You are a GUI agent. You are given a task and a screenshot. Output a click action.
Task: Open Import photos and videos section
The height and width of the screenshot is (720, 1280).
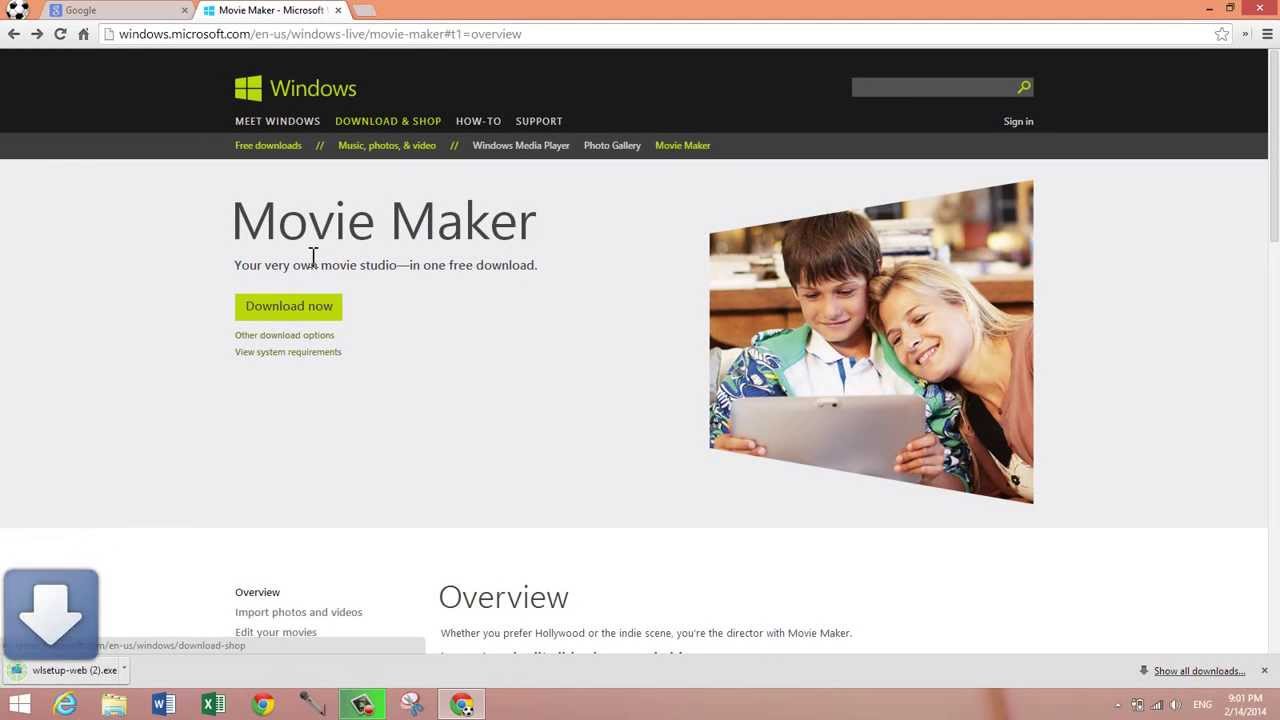[x=298, y=612]
